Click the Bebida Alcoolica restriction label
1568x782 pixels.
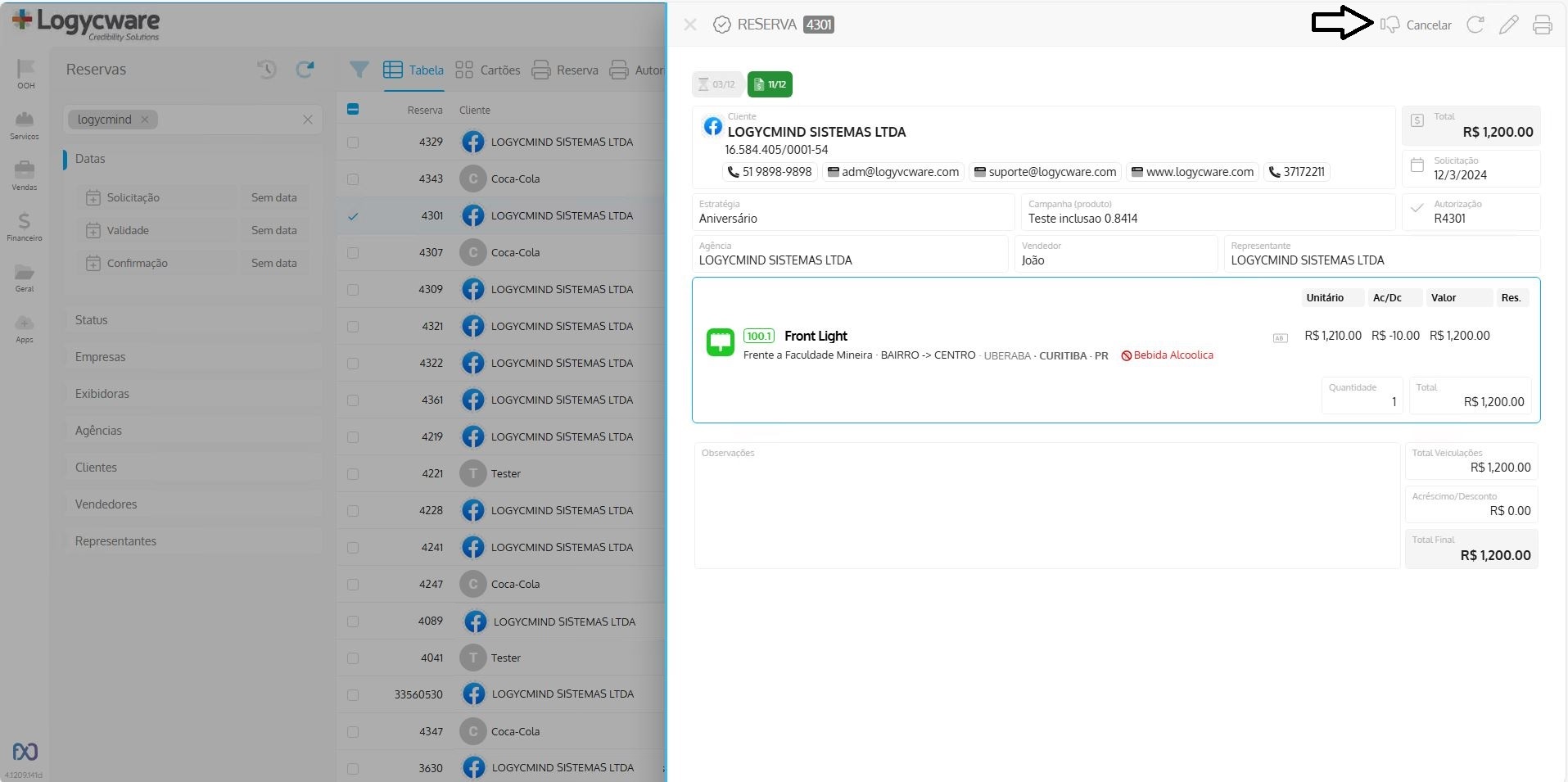[1168, 355]
